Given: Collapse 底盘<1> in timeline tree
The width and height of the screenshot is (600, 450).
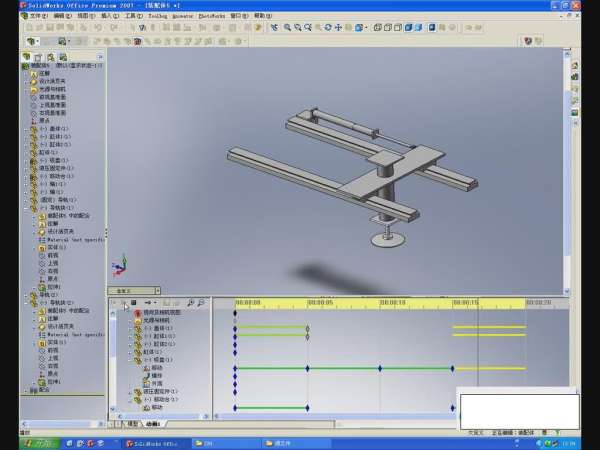Looking at the screenshot, I should [x=130, y=360].
